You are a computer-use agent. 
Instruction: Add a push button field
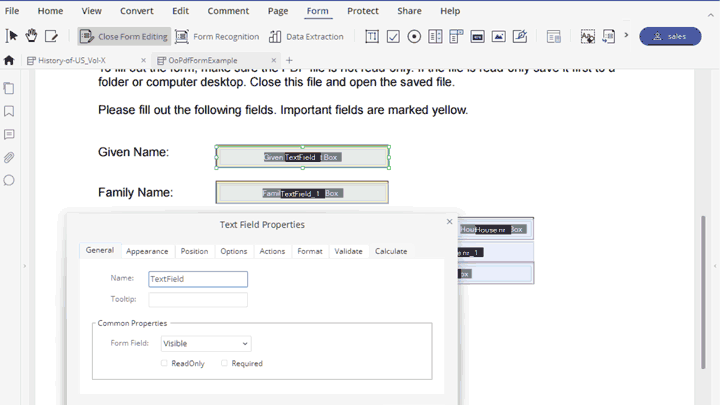click(478, 36)
